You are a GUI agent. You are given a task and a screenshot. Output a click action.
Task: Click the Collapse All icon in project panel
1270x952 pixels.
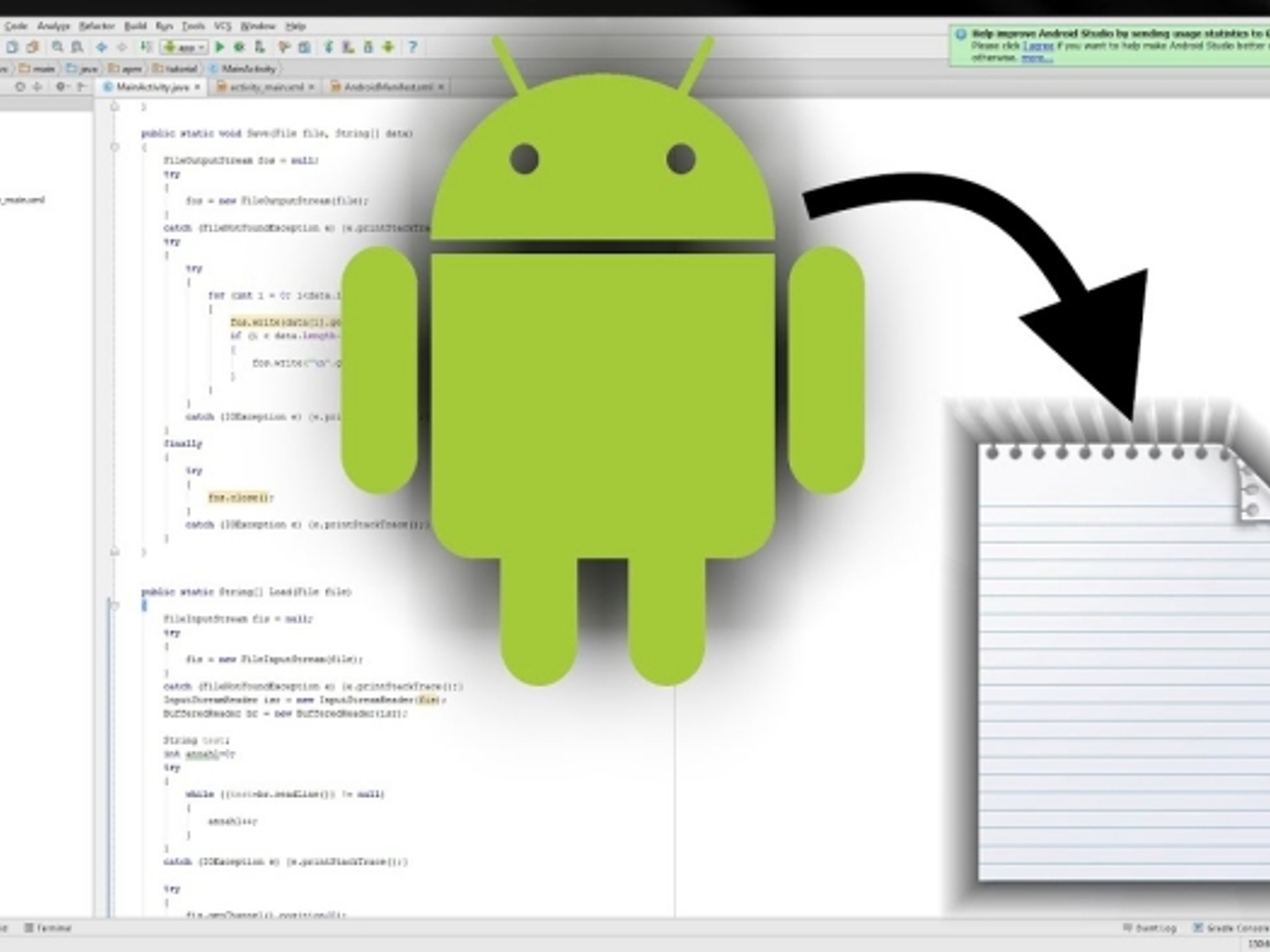click(37, 86)
